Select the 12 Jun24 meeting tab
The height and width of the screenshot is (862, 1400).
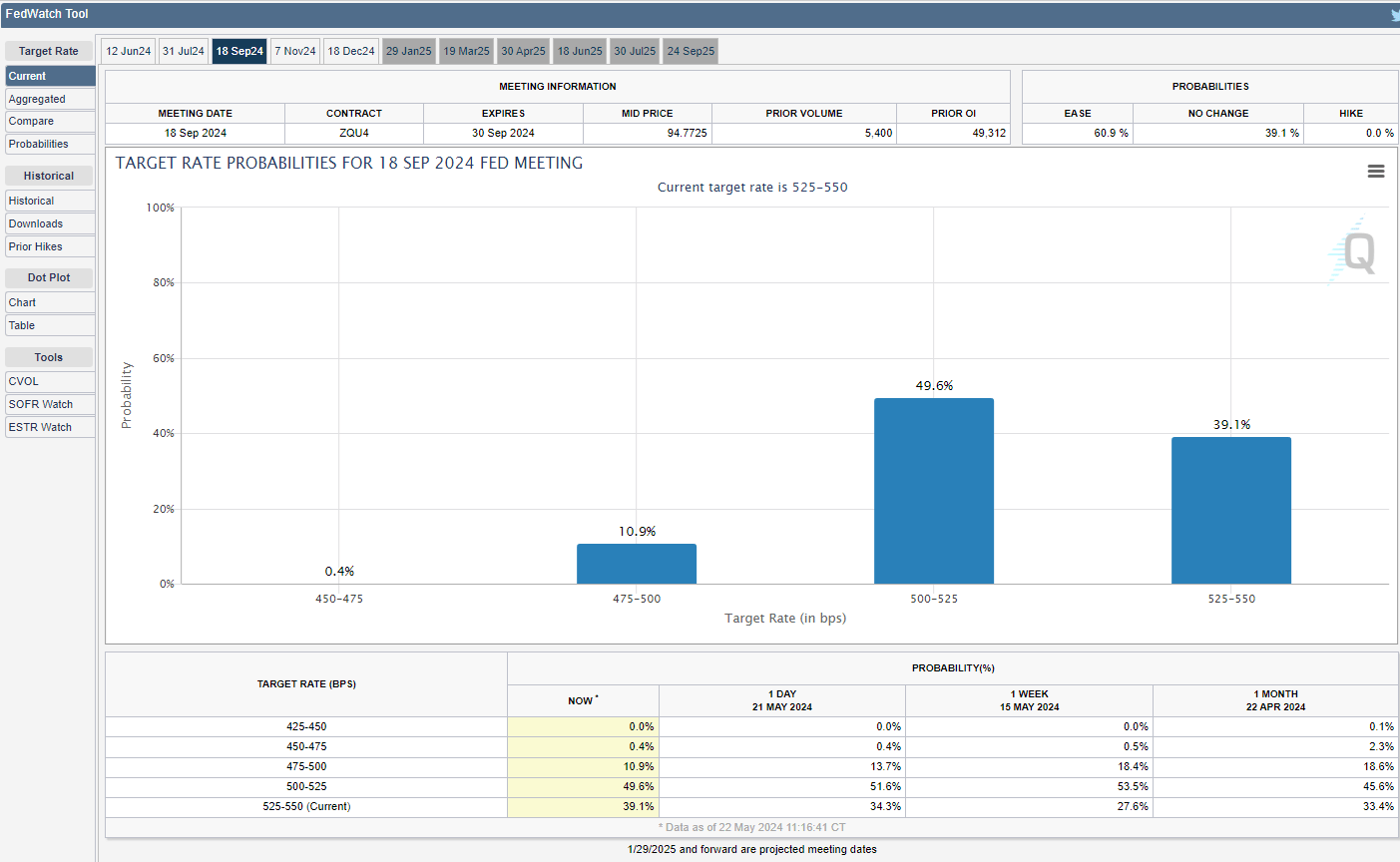tap(127, 51)
